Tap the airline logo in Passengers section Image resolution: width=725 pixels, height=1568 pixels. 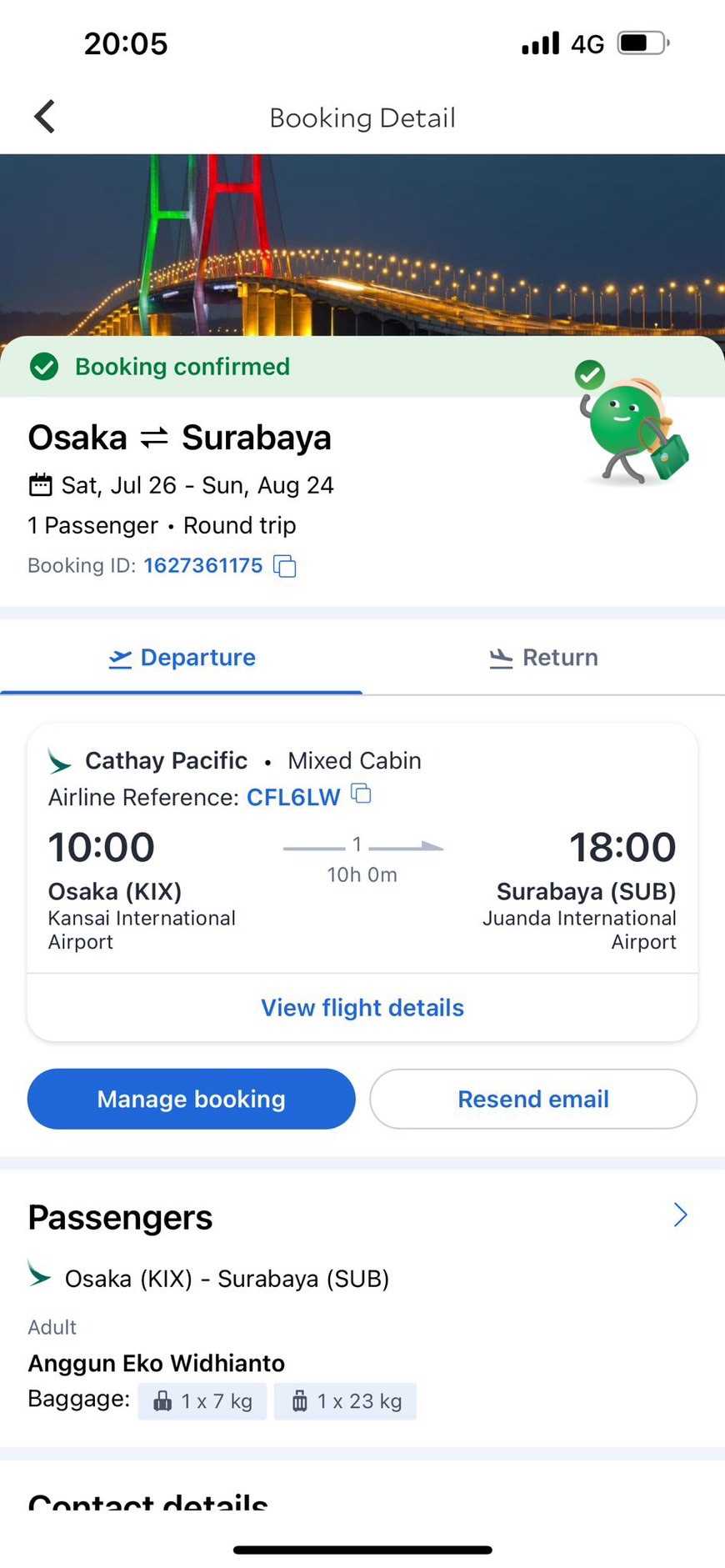(39, 1274)
